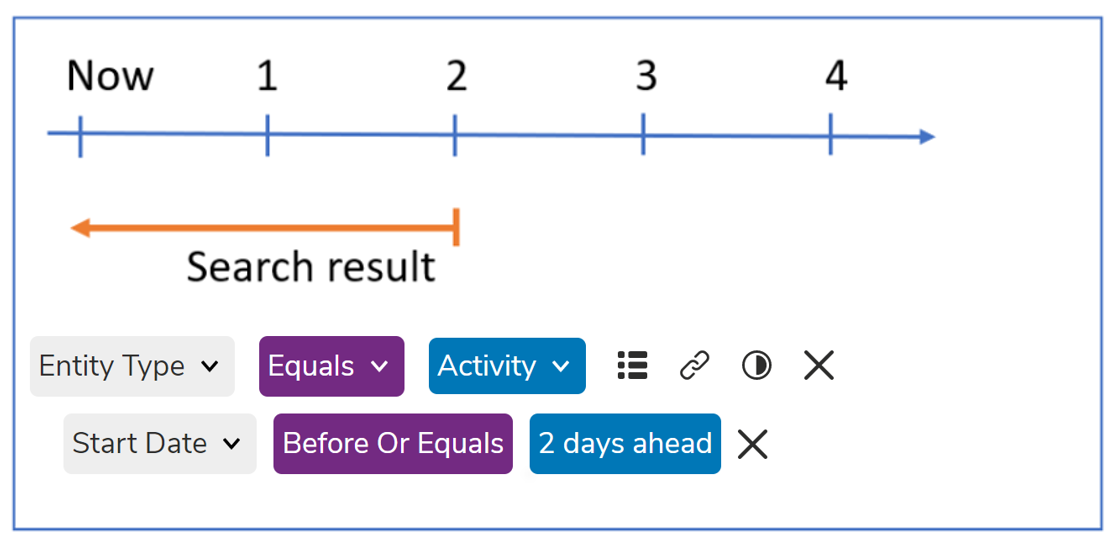
Task: Click the Now tick on the timeline
Action: 80,136
